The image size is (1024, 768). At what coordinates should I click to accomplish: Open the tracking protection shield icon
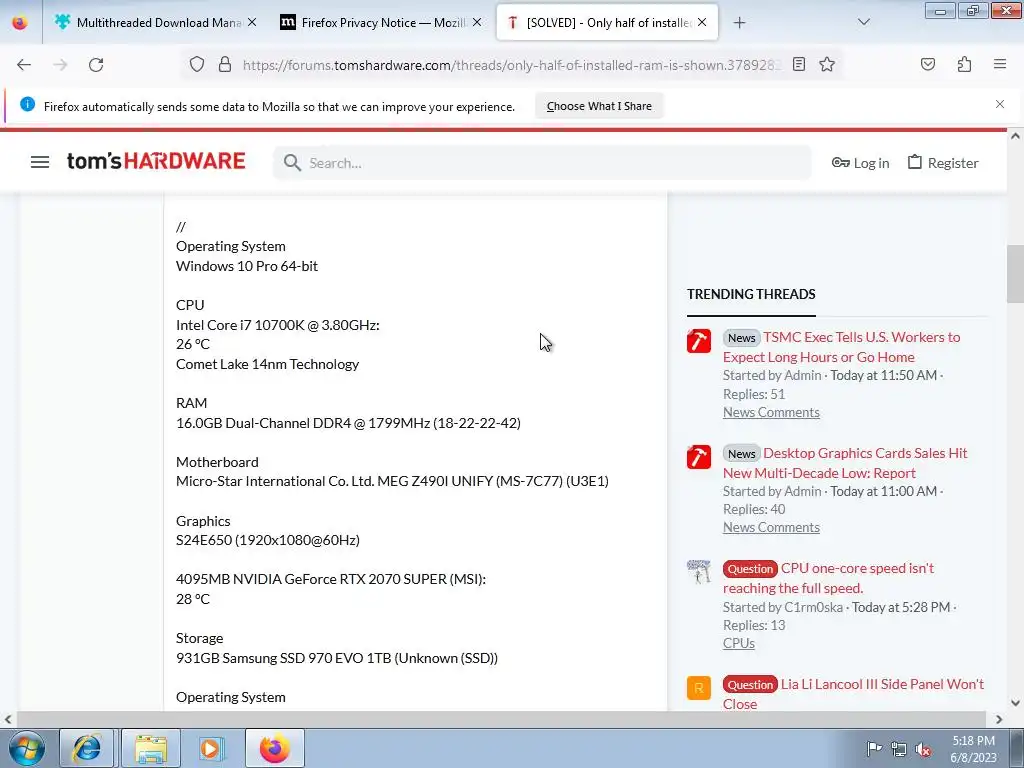(x=197, y=65)
